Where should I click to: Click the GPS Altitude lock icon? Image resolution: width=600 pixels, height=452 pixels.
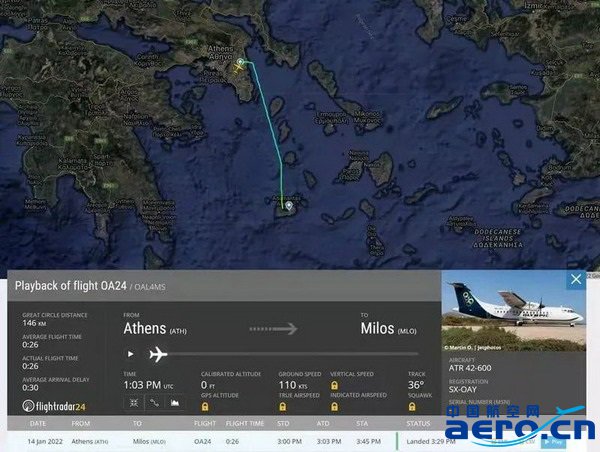tap(205, 406)
